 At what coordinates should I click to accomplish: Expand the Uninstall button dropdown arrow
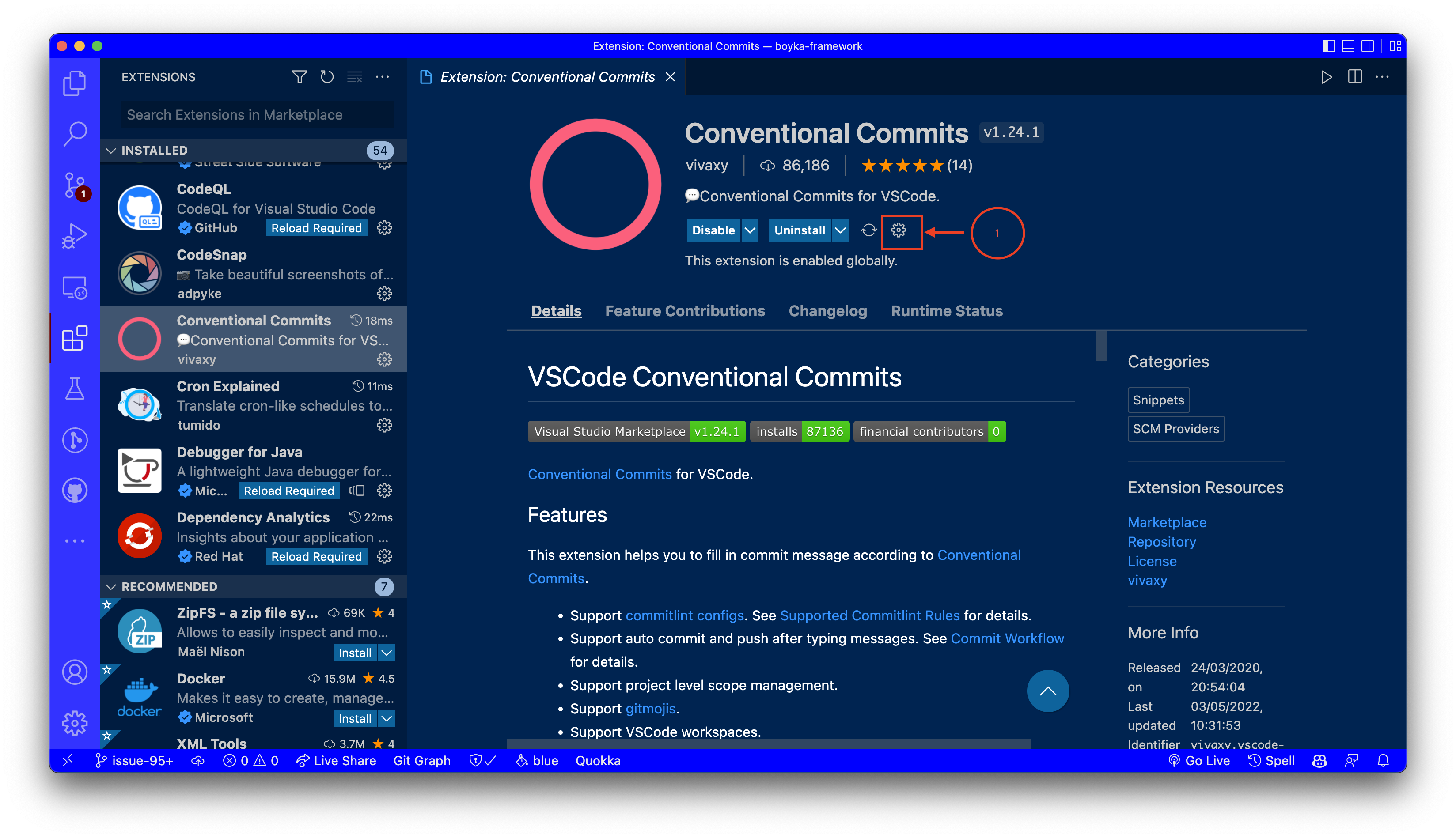[840, 231]
